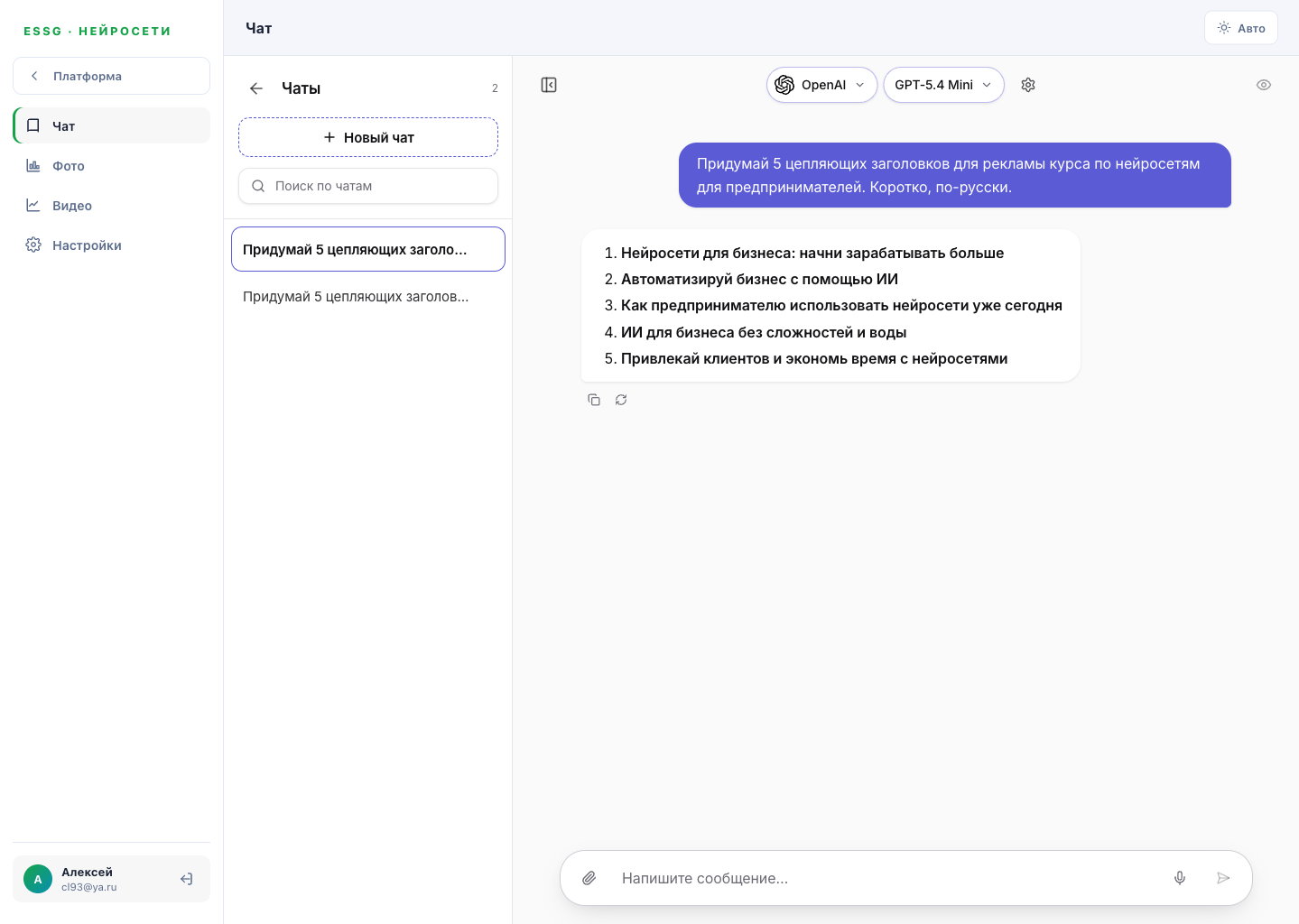Click the chat count '2'

pyautogui.click(x=495, y=88)
